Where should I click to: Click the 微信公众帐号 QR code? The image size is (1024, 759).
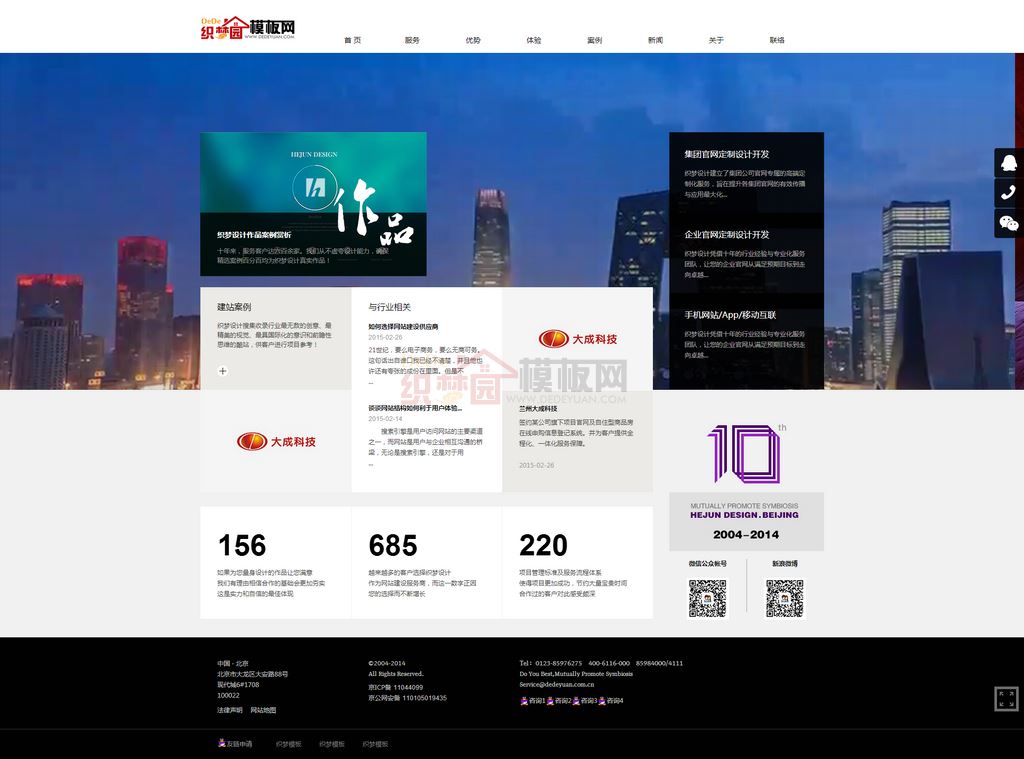(x=707, y=598)
